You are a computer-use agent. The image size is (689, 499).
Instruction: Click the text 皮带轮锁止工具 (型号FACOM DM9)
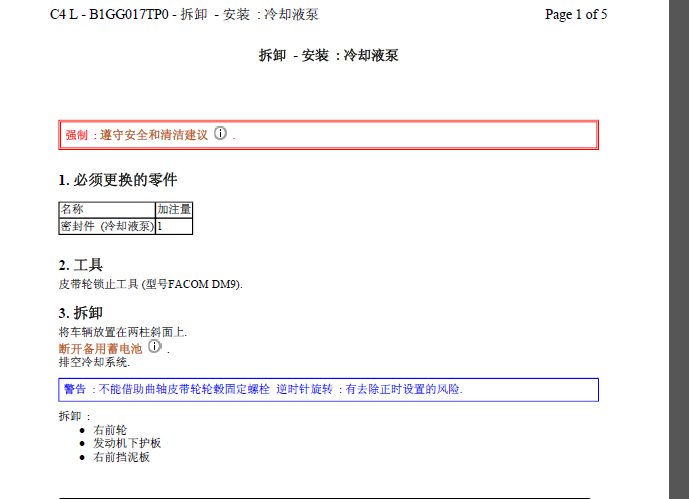click(x=150, y=284)
